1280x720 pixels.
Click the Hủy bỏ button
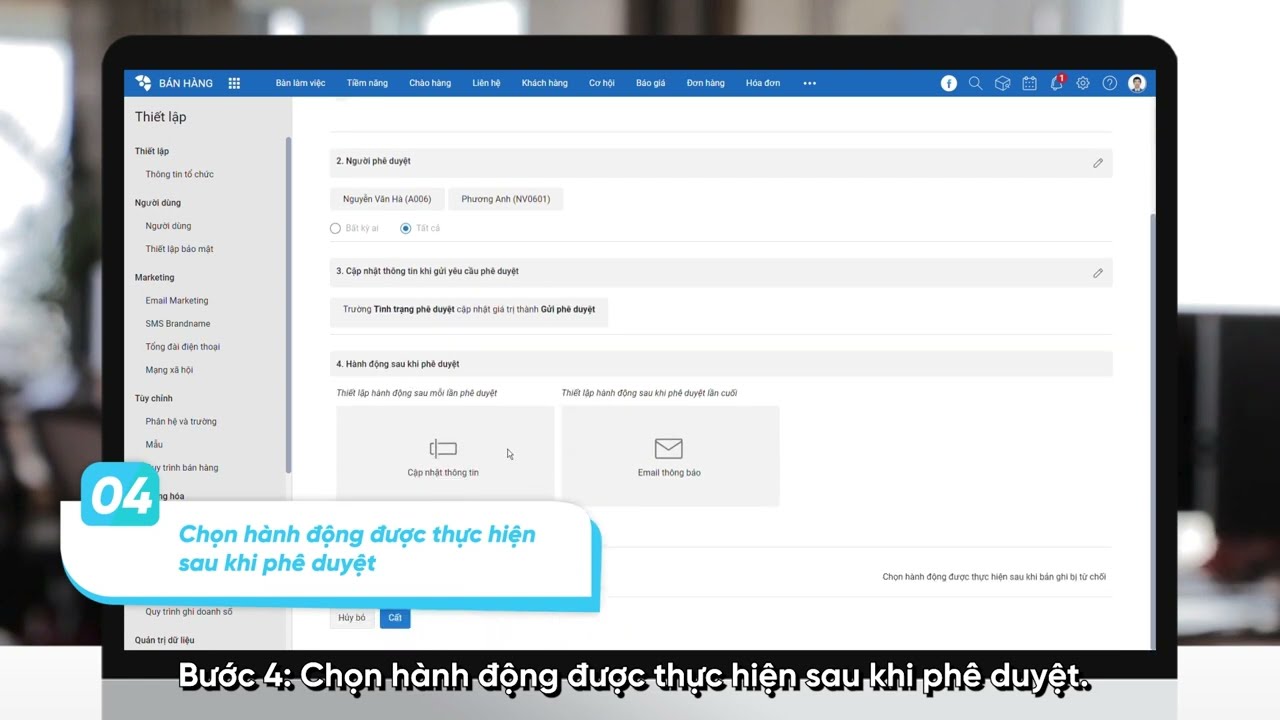(x=352, y=618)
